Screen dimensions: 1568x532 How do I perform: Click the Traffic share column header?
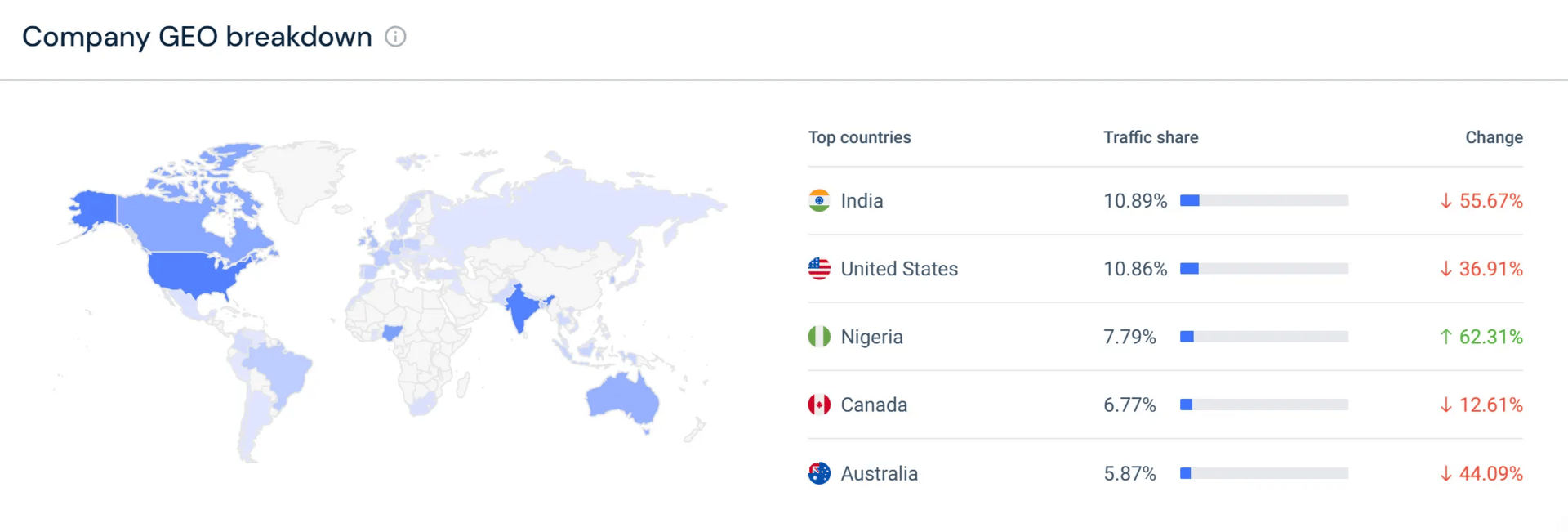tap(1151, 137)
